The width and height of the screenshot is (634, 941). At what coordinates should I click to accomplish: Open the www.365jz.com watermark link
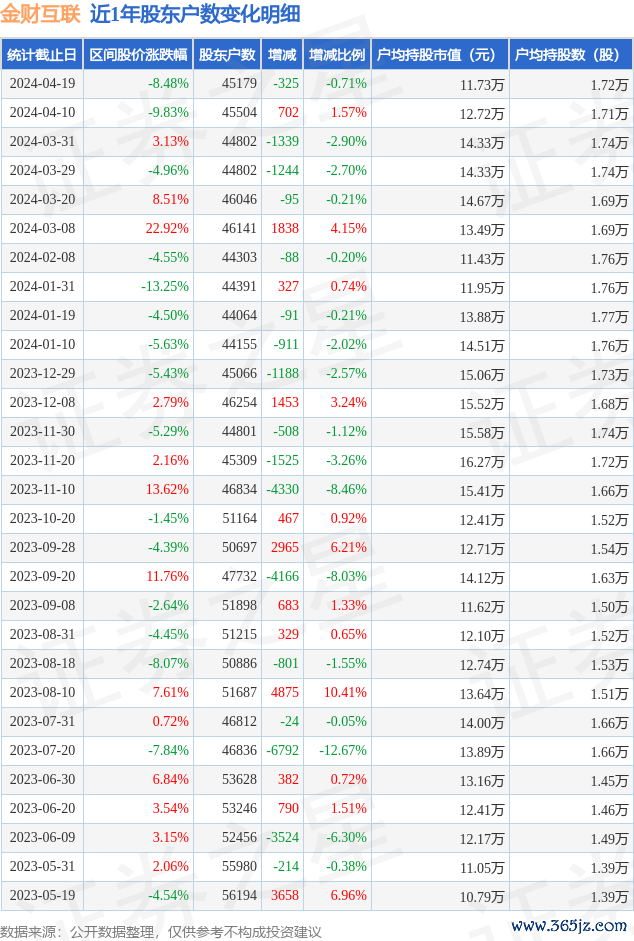pyautogui.click(x=569, y=925)
